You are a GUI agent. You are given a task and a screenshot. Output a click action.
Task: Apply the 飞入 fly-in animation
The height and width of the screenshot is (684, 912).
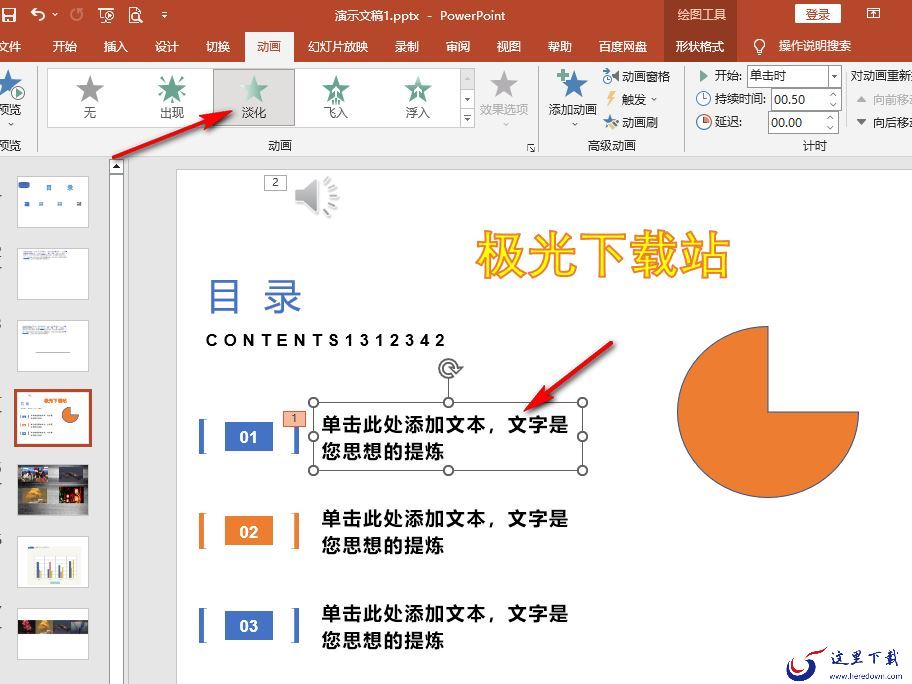tap(336, 98)
